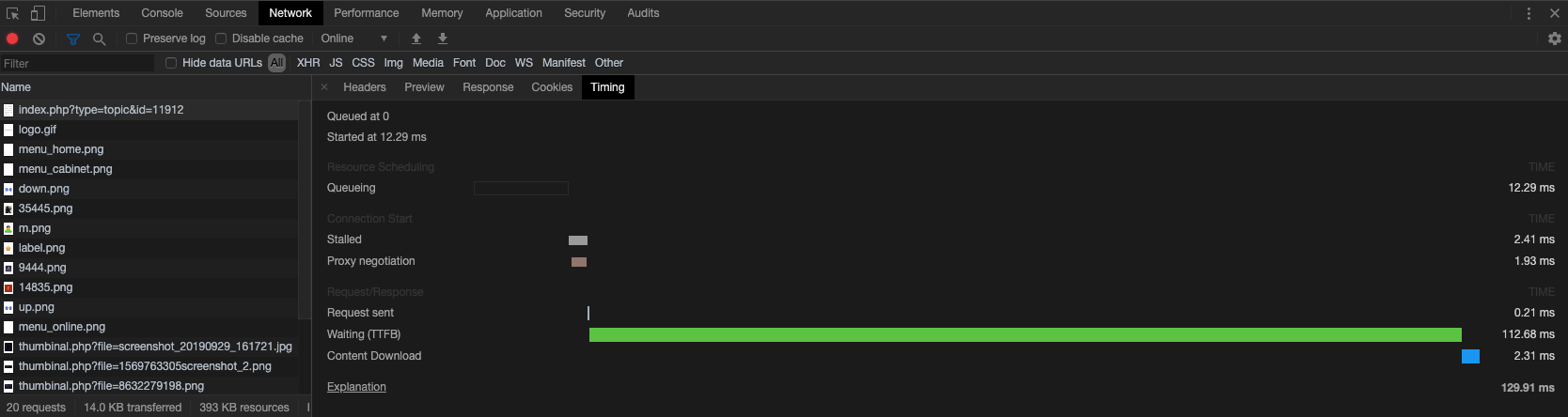Enable the Preserve log checkbox
The image size is (1568, 417).
tap(132, 39)
